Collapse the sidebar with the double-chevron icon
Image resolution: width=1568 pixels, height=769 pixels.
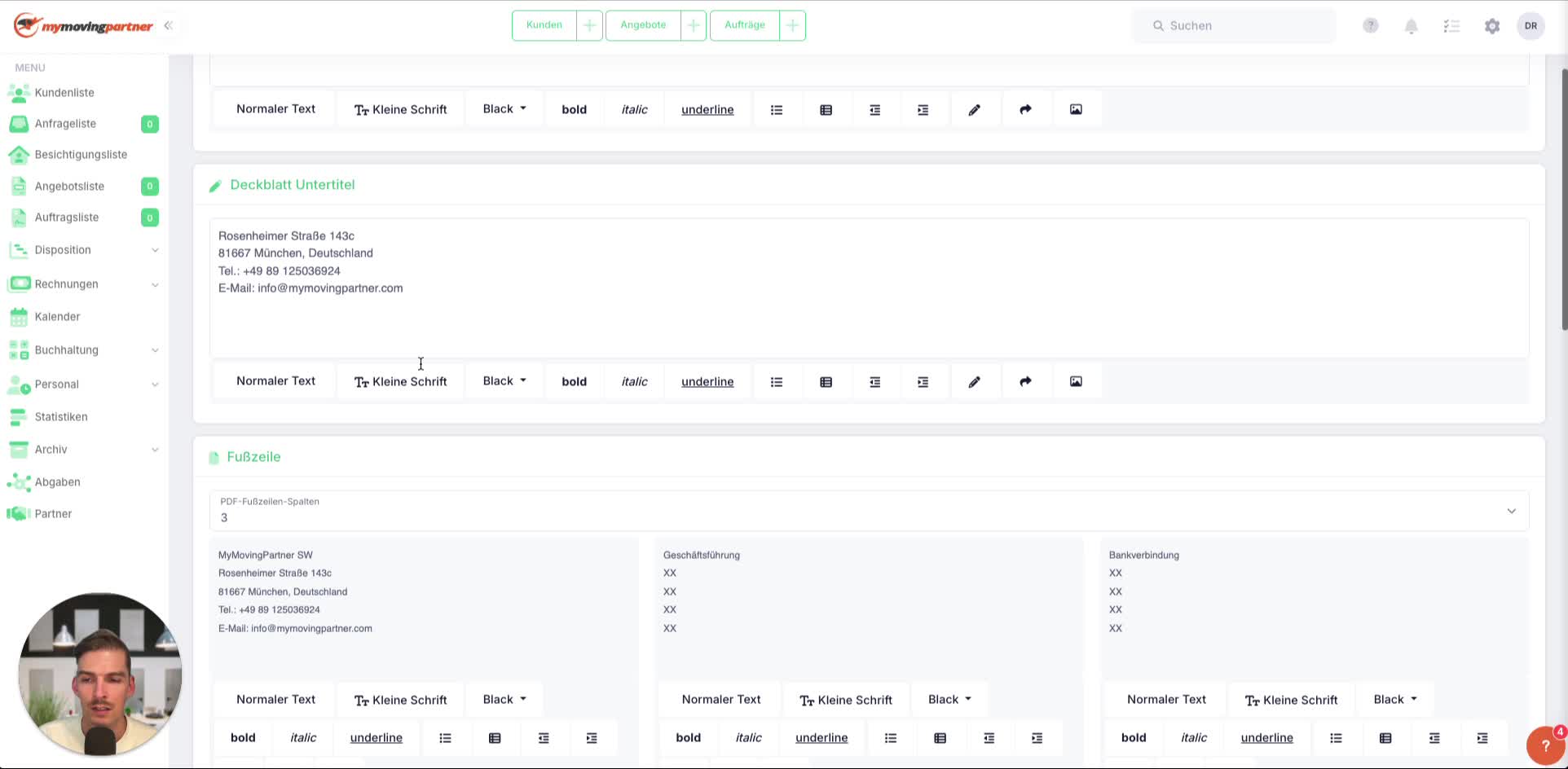pos(168,25)
